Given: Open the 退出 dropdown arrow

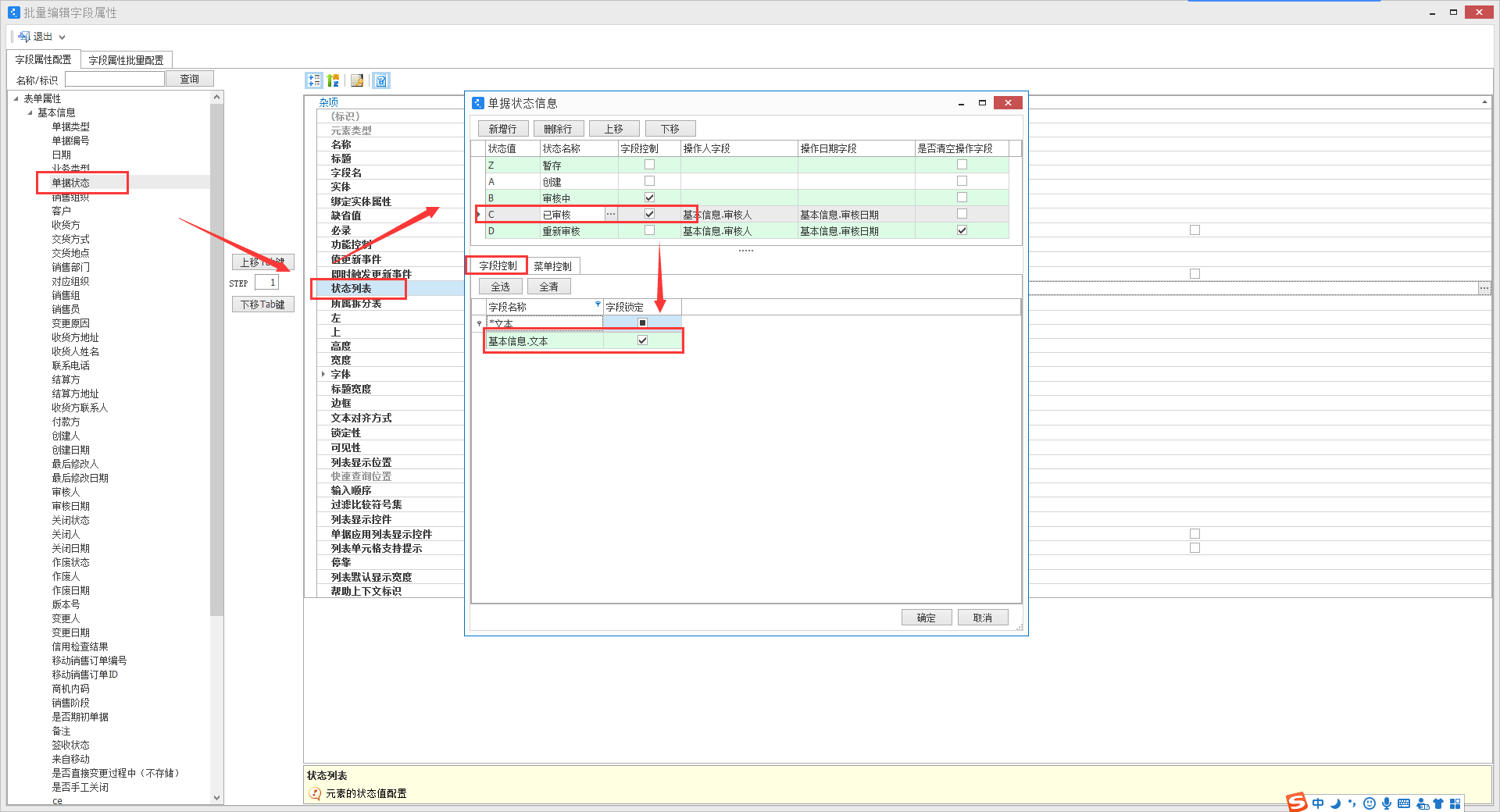Looking at the screenshot, I should click(62, 36).
